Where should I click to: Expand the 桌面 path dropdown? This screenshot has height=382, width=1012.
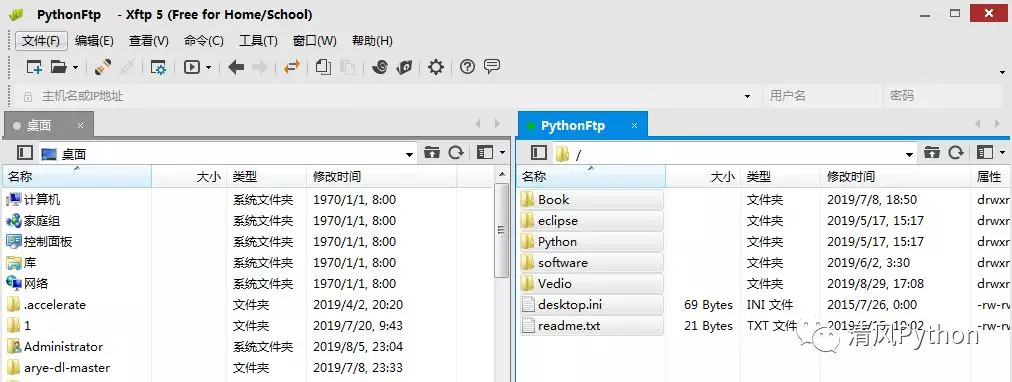[x=409, y=154]
